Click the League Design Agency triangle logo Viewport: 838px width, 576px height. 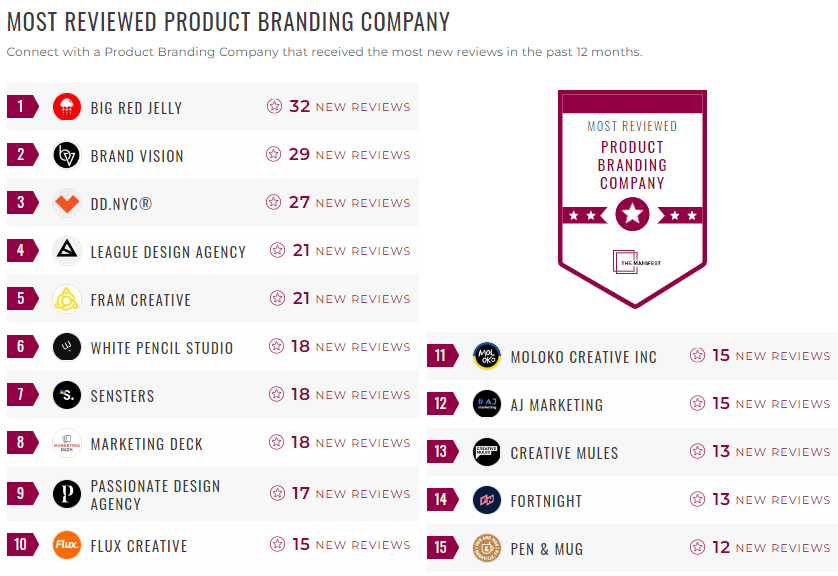pyautogui.click(x=64, y=251)
